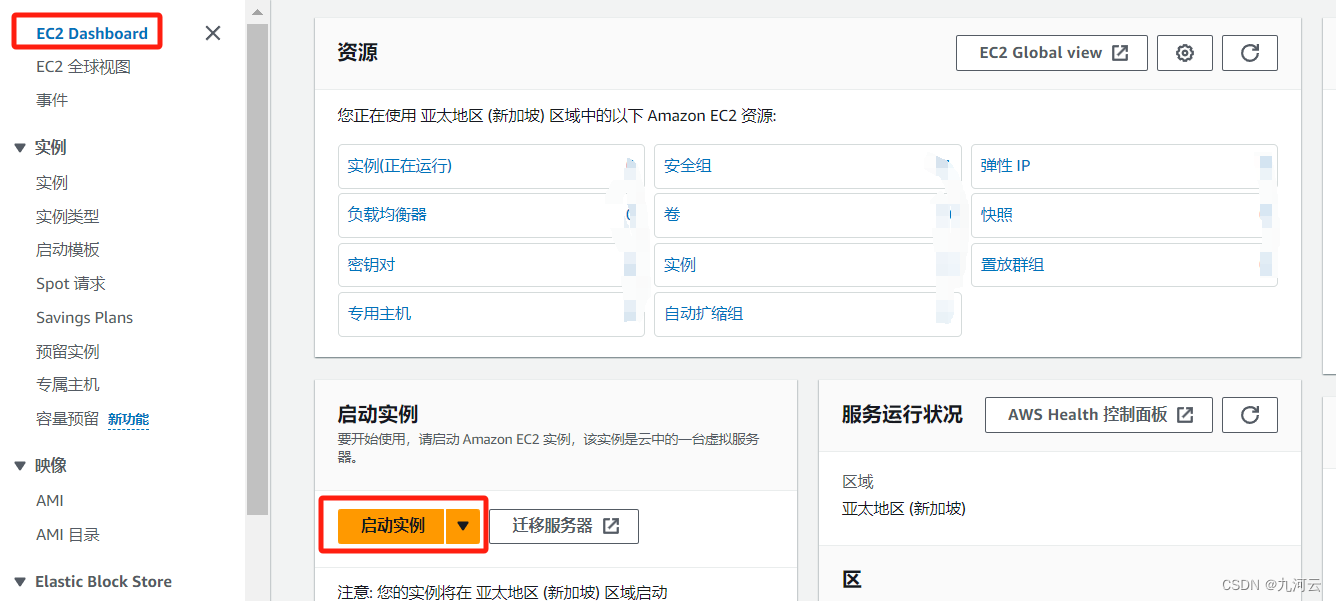Open EC2 全球视图 in sidebar

pos(83,67)
